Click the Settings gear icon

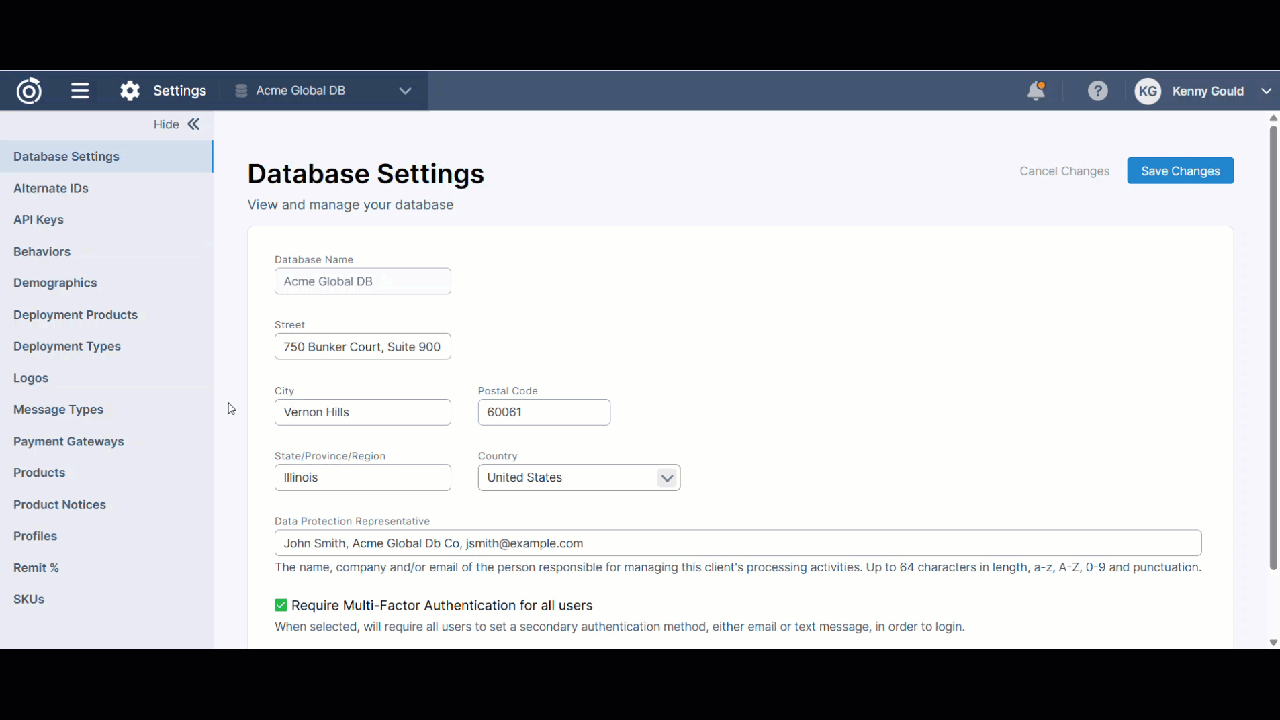130,91
